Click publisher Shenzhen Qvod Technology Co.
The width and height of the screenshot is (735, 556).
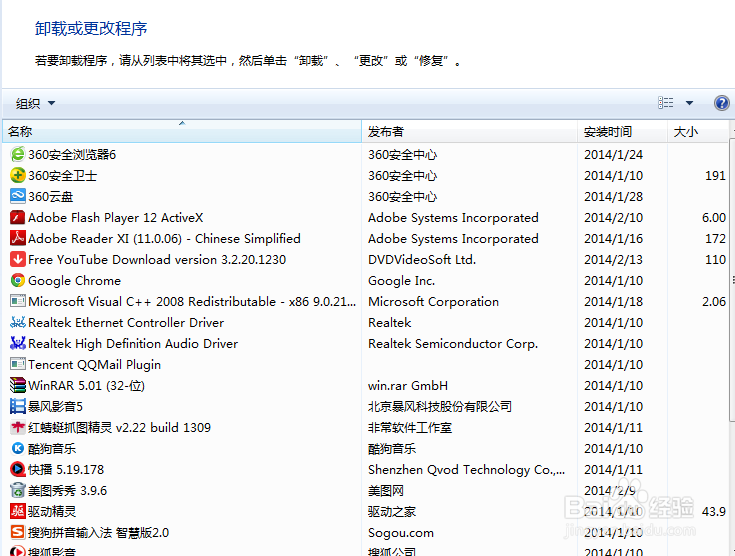pos(466,470)
